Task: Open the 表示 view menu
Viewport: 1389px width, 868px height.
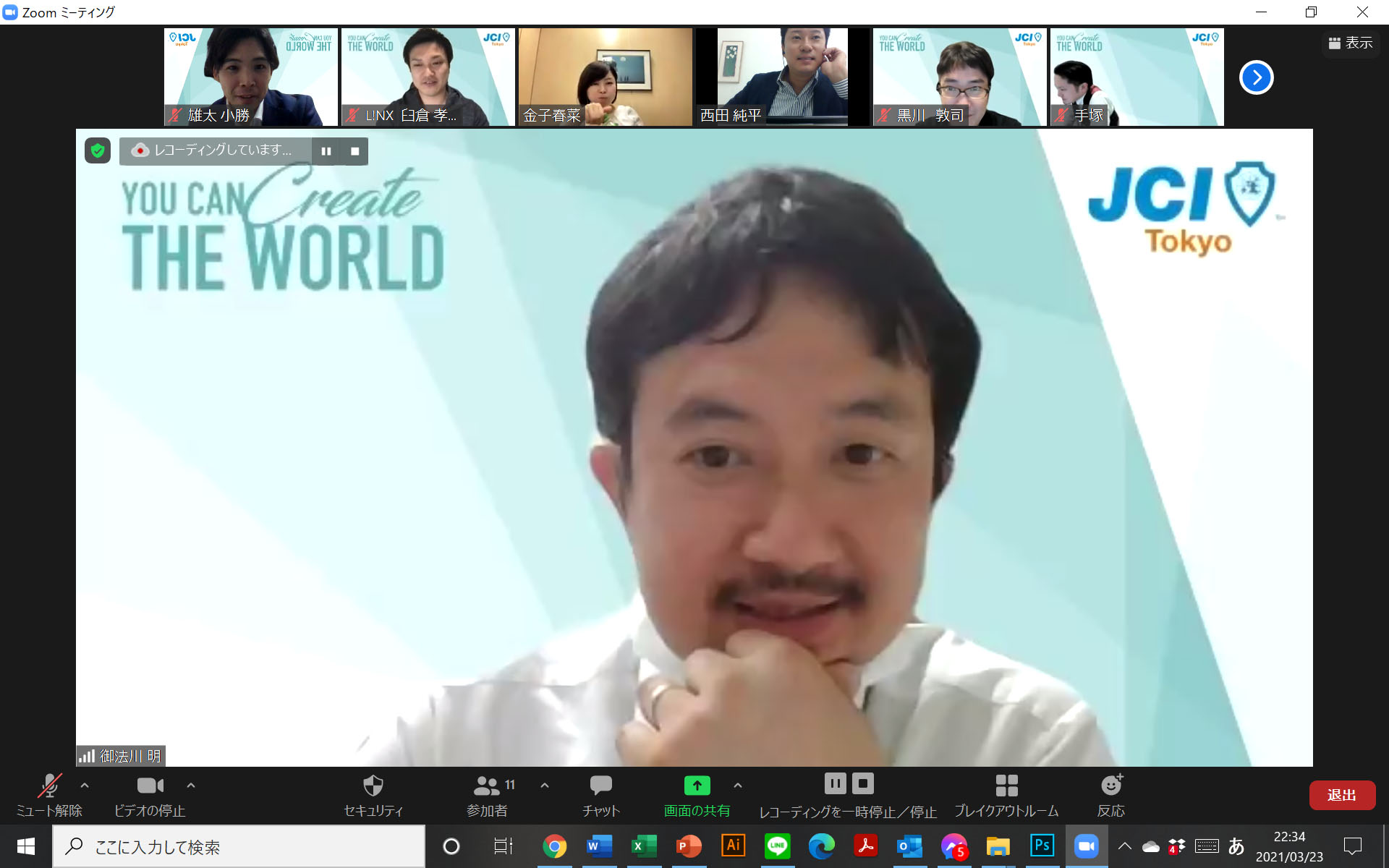Action: tap(1350, 43)
